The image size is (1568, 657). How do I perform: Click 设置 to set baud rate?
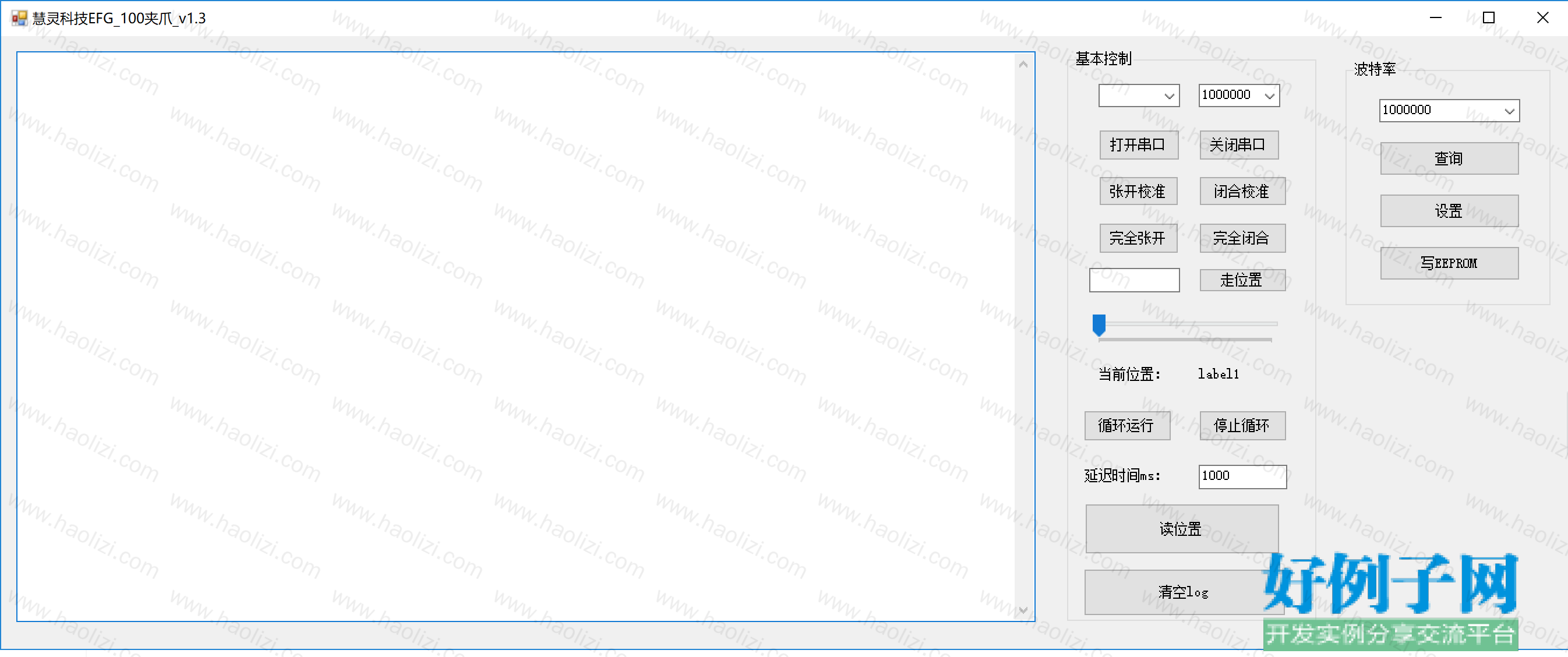[x=1449, y=211]
